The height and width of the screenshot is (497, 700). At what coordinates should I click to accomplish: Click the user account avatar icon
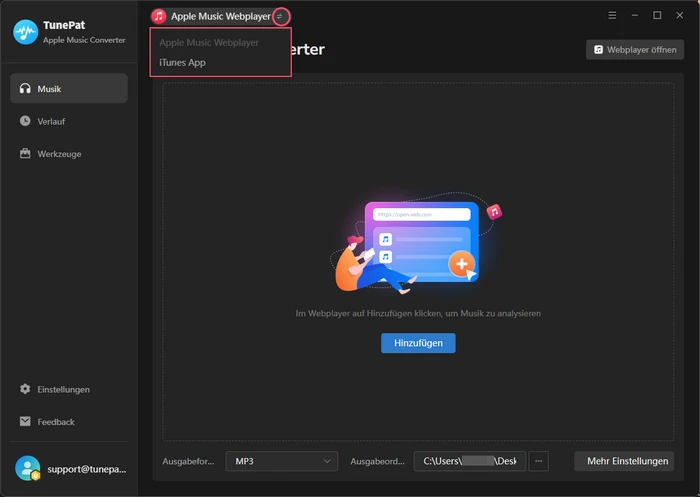(28, 468)
